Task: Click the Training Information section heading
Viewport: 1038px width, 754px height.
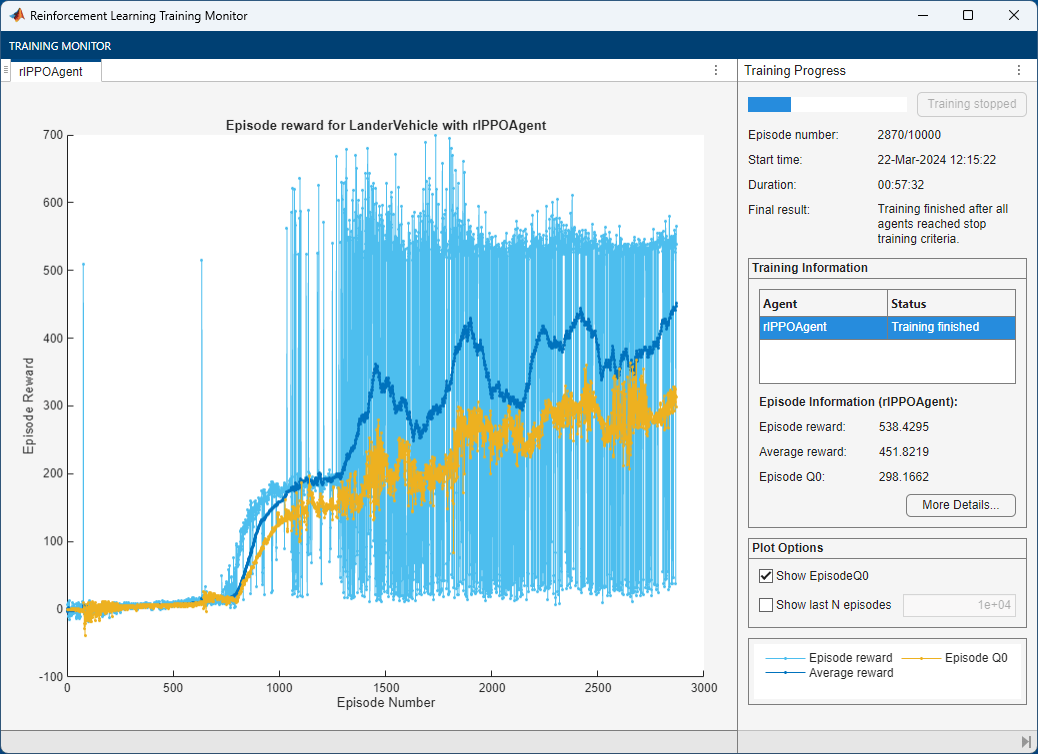Action: pyautogui.click(x=810, y=268)
